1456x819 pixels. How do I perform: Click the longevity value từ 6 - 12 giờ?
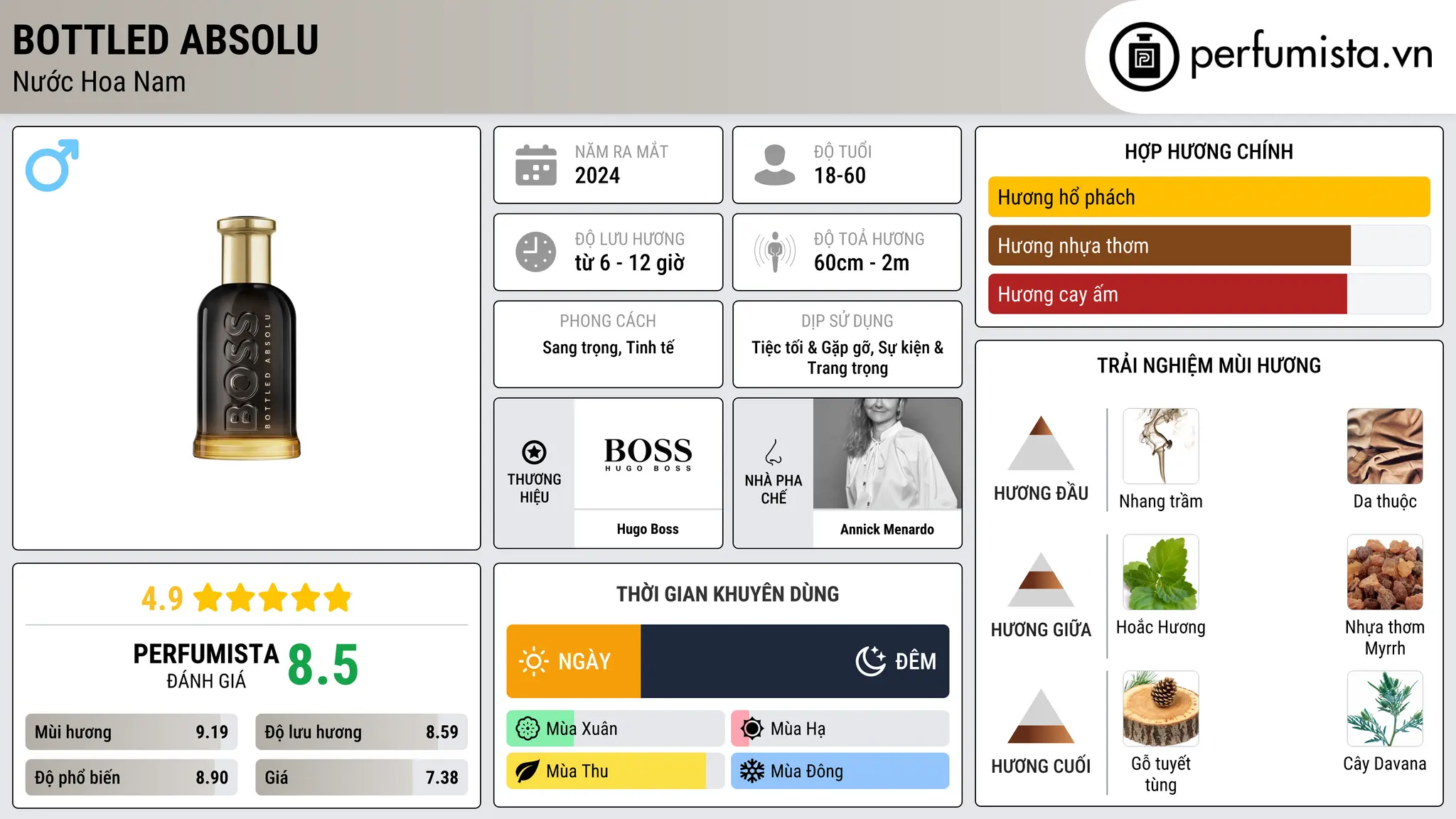(630, 263)
